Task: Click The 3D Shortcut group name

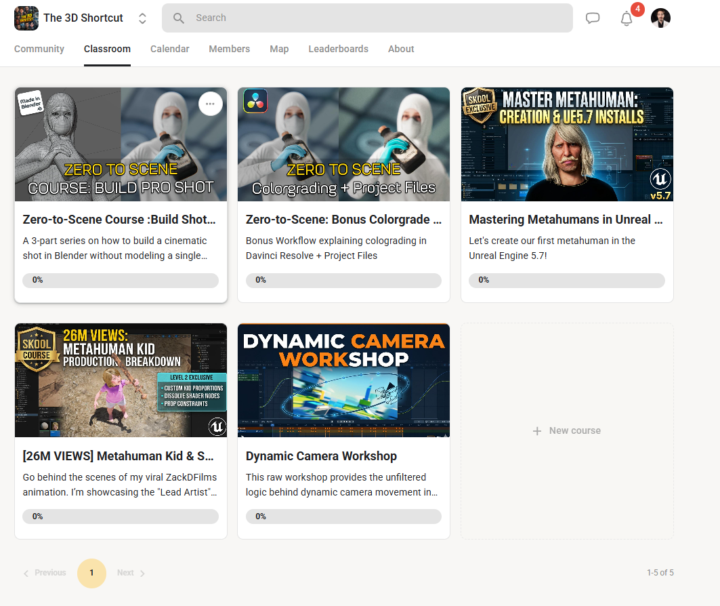Action: [x=83, y=18]
